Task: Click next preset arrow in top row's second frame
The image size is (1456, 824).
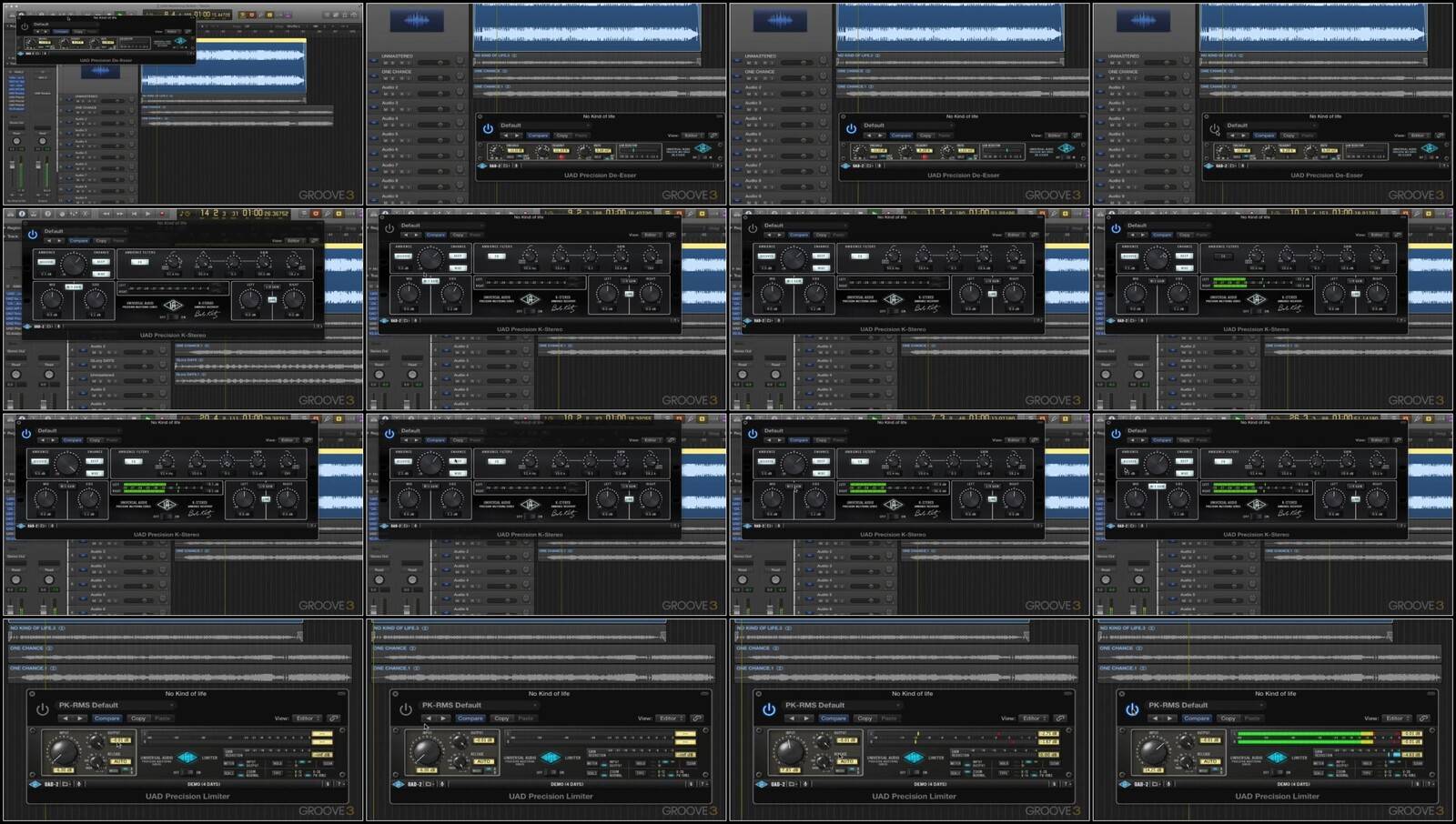Action: tap(517, 136)
